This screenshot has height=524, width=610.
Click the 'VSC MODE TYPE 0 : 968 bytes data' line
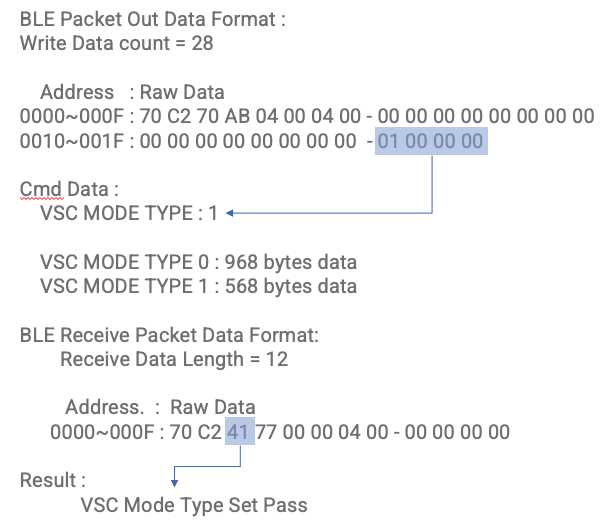click(198, 262)
